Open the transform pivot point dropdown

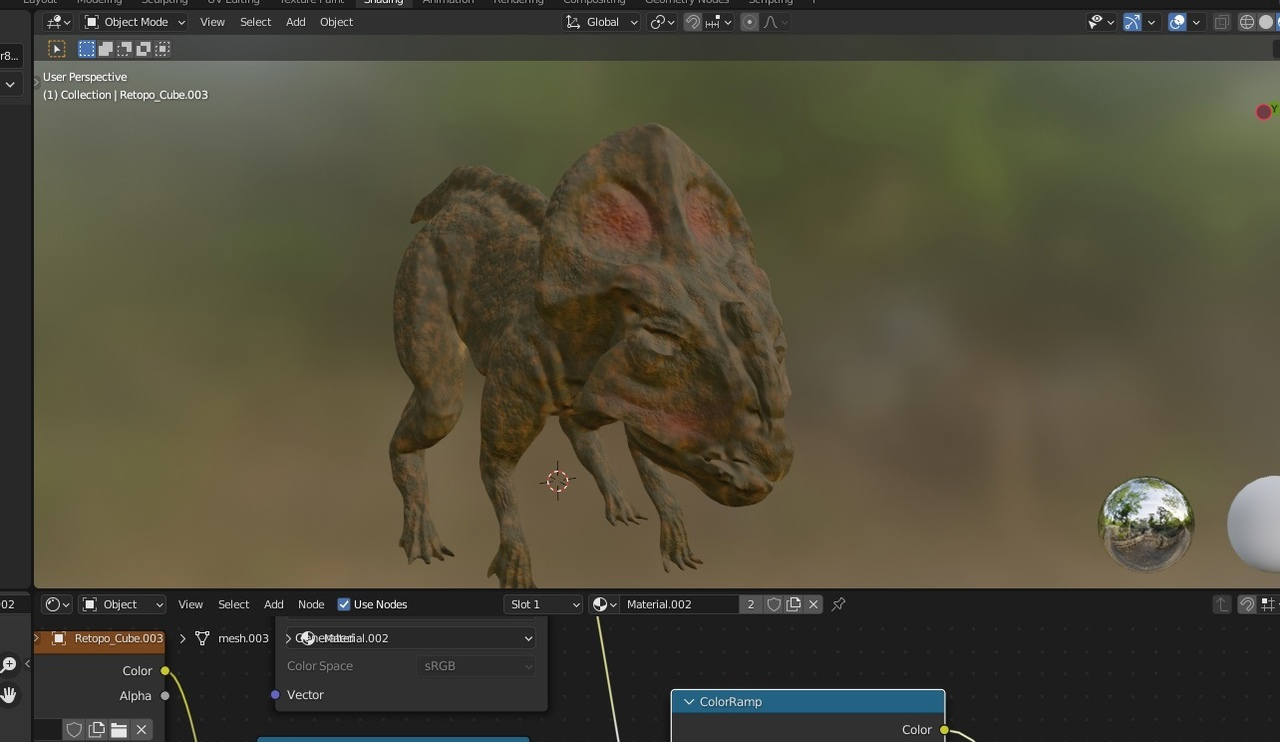coord(662,22)
